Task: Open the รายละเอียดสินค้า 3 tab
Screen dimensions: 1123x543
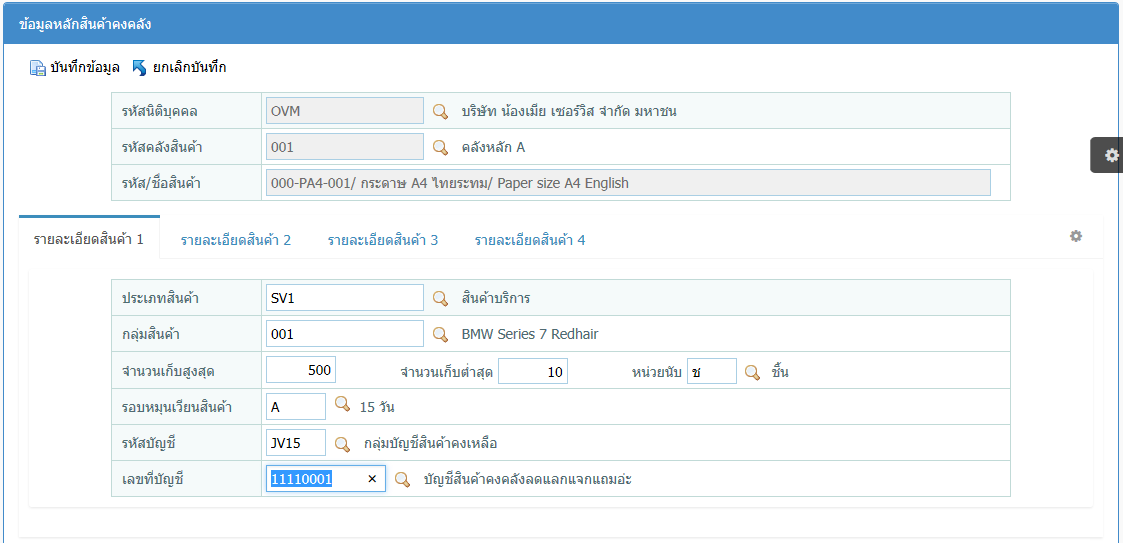Action: (383, 240)
